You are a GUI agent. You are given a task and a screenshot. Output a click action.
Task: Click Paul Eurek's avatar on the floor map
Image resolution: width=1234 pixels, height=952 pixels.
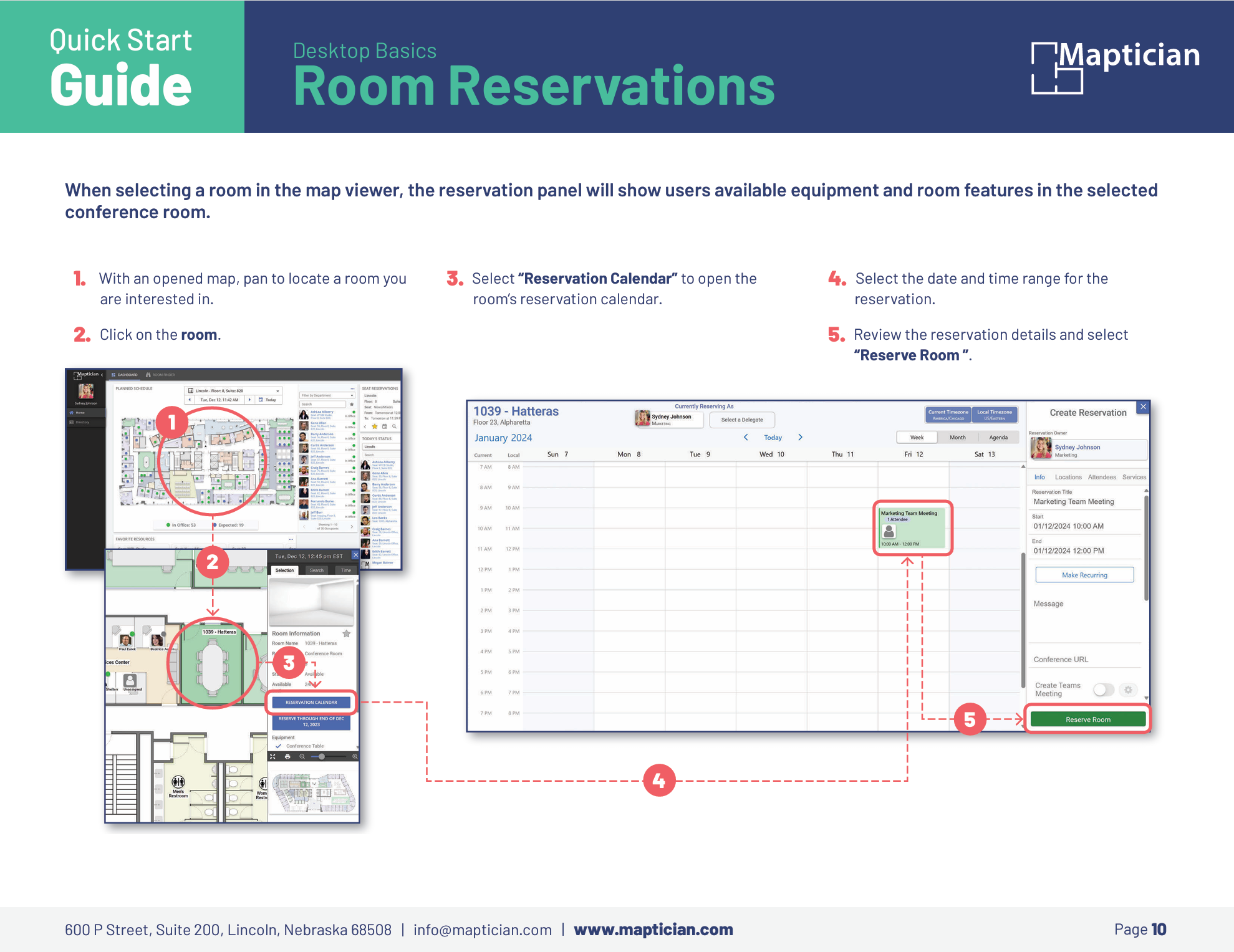(x=126, y=640)
